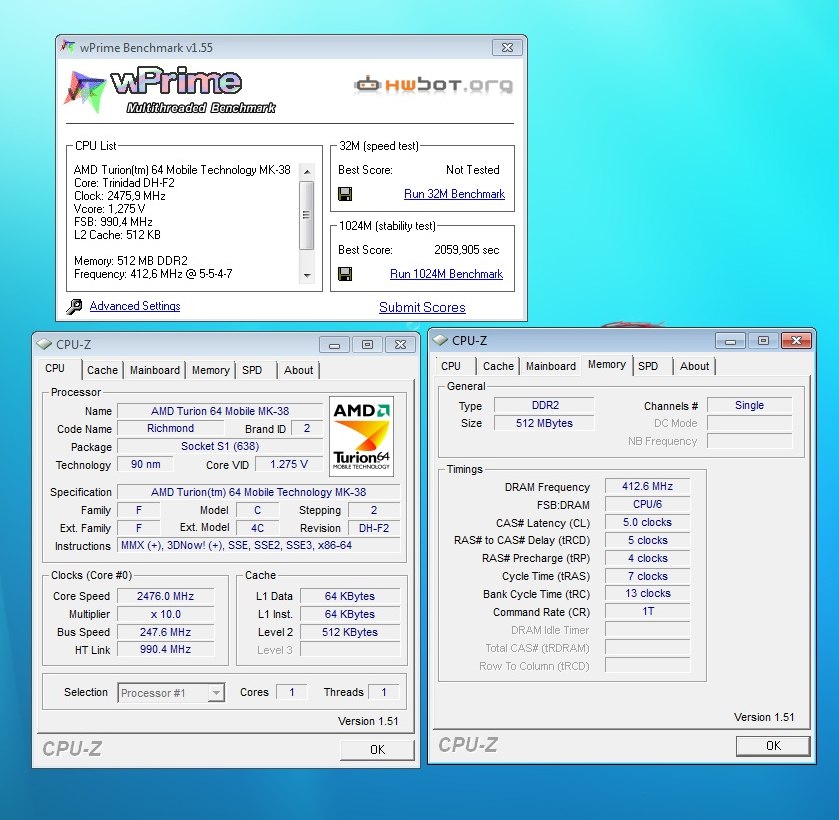The width and height of the screenshot is (839, 820).
Task: Click the Bus Speed value 247.6 MHz
Action: pos(165,632)
